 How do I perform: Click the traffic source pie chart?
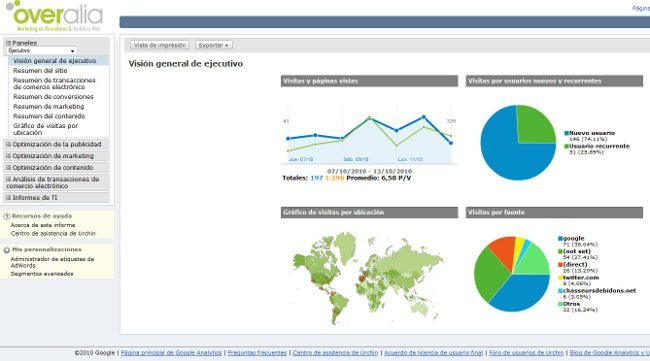point(512,274)
